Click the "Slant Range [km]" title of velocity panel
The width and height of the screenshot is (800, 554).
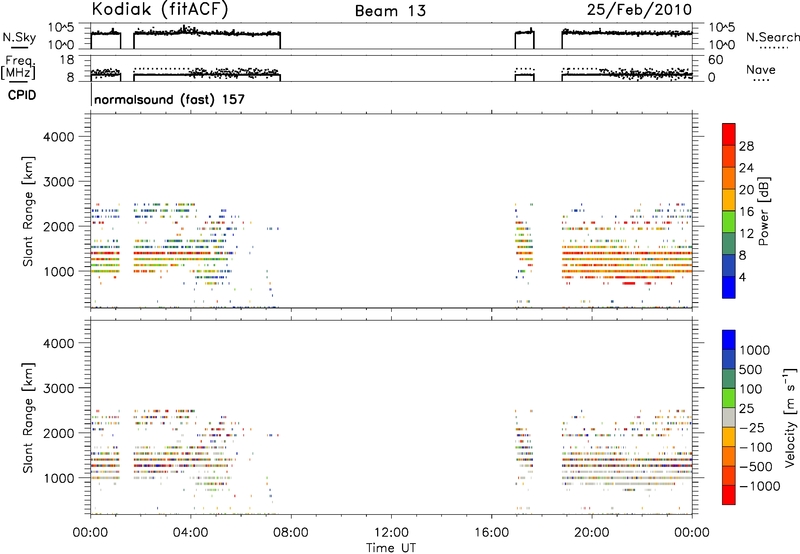pos(28,418)
